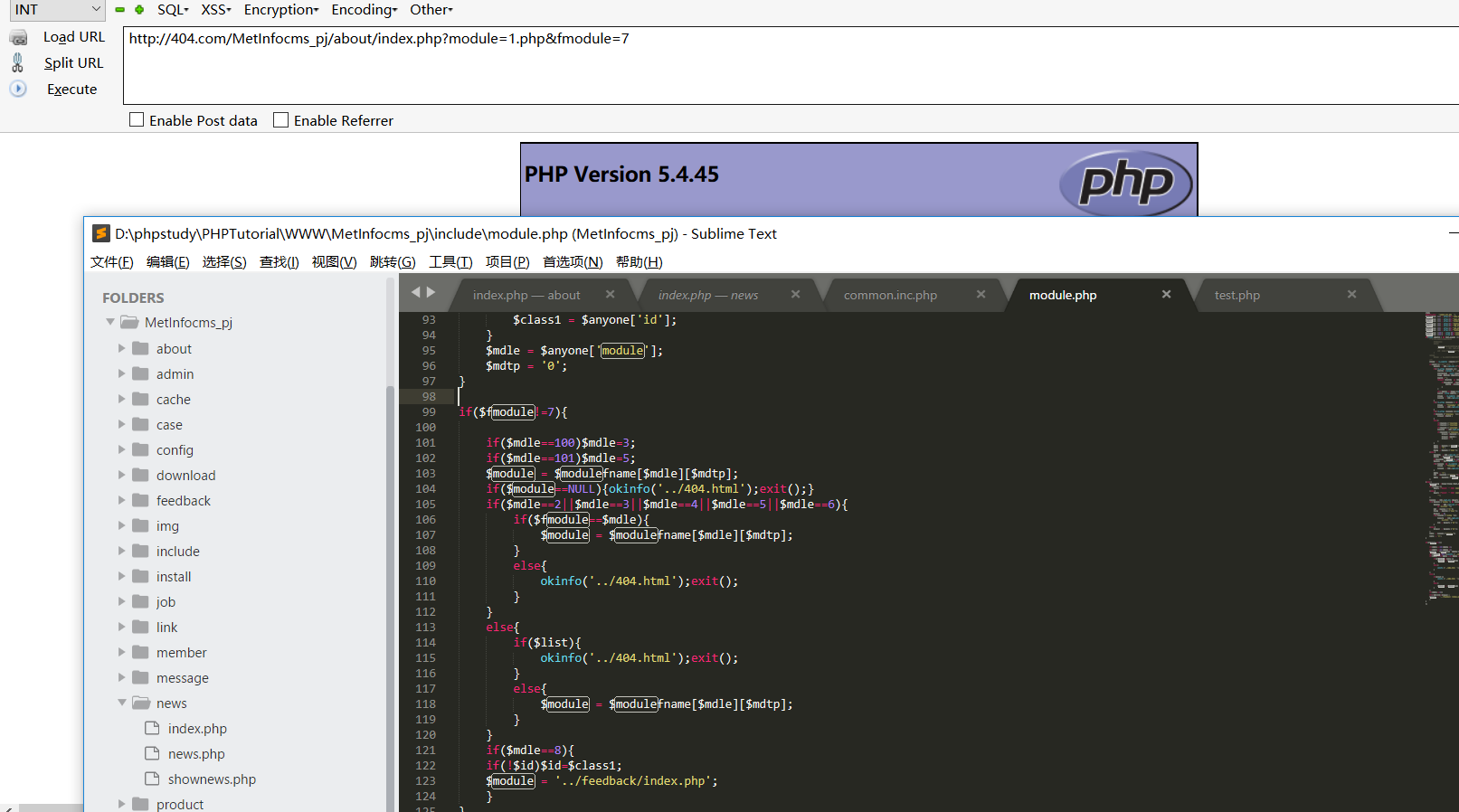Click the index.php file icon under news
Screen dimensions: 1459x812
tap(152, 728)
